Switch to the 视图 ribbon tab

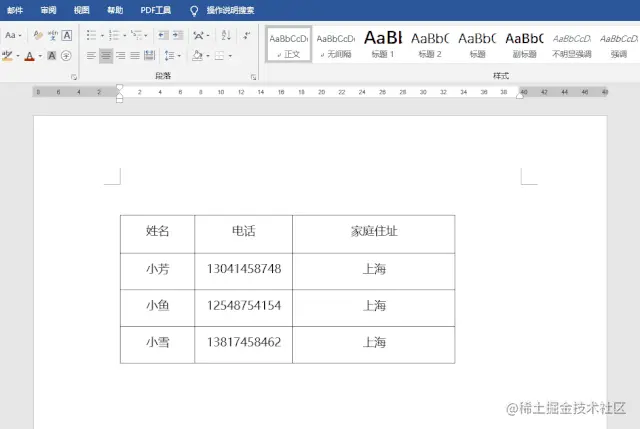pos(82,10)
